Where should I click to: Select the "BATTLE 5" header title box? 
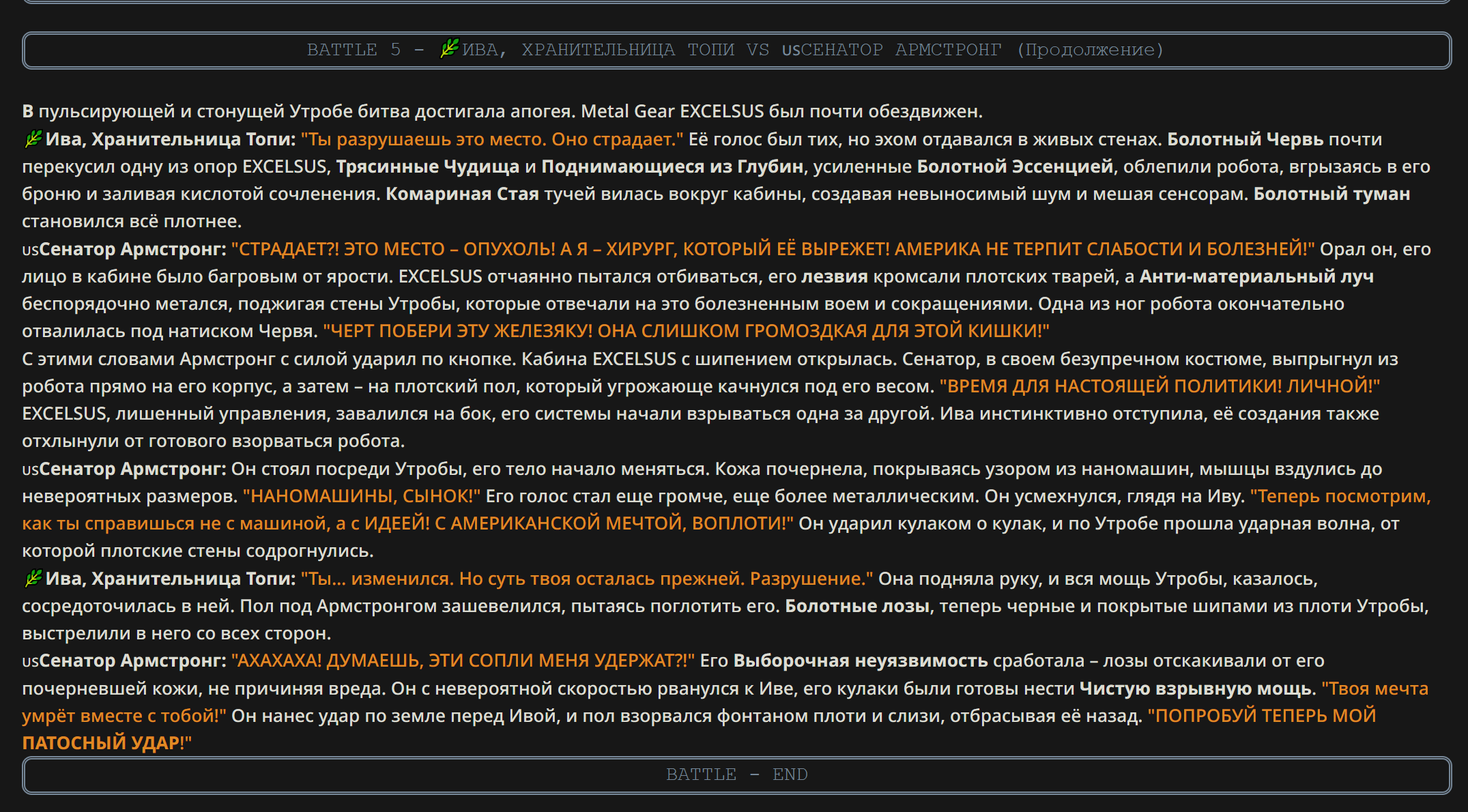[736, 50]
